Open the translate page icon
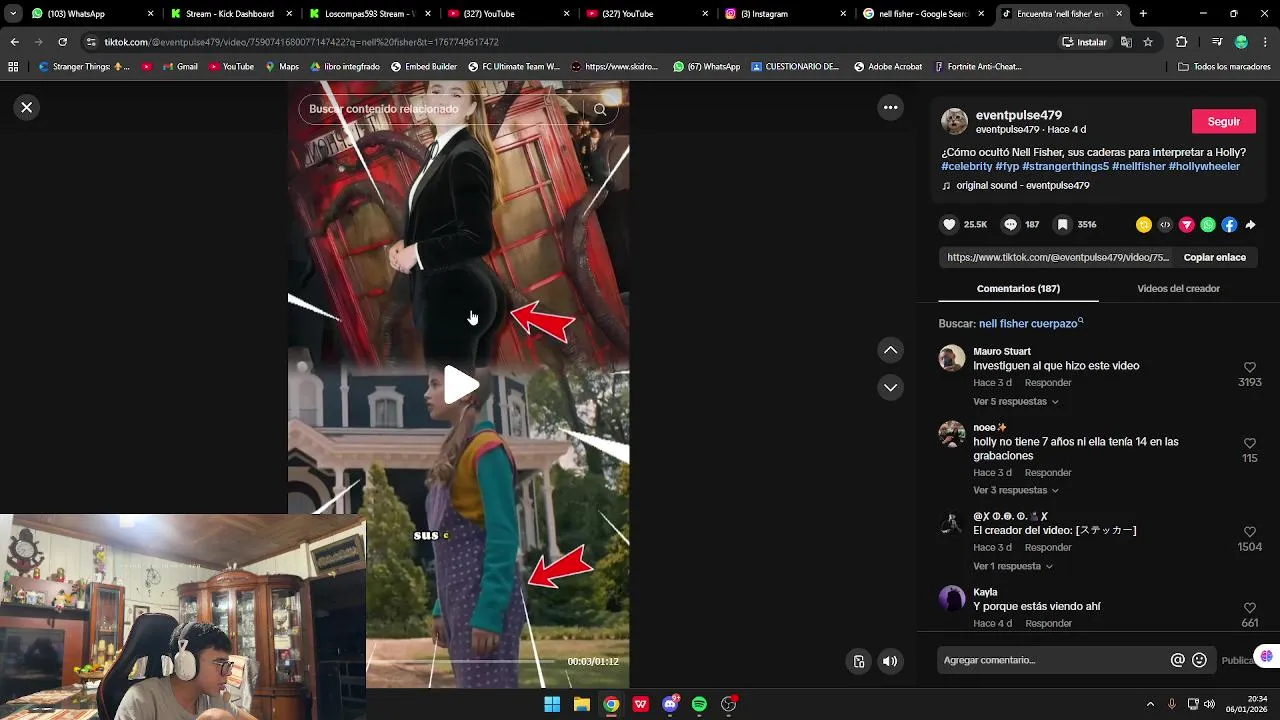The width and height of the screenshot is (1280, 720). [x=1126, y=42]
